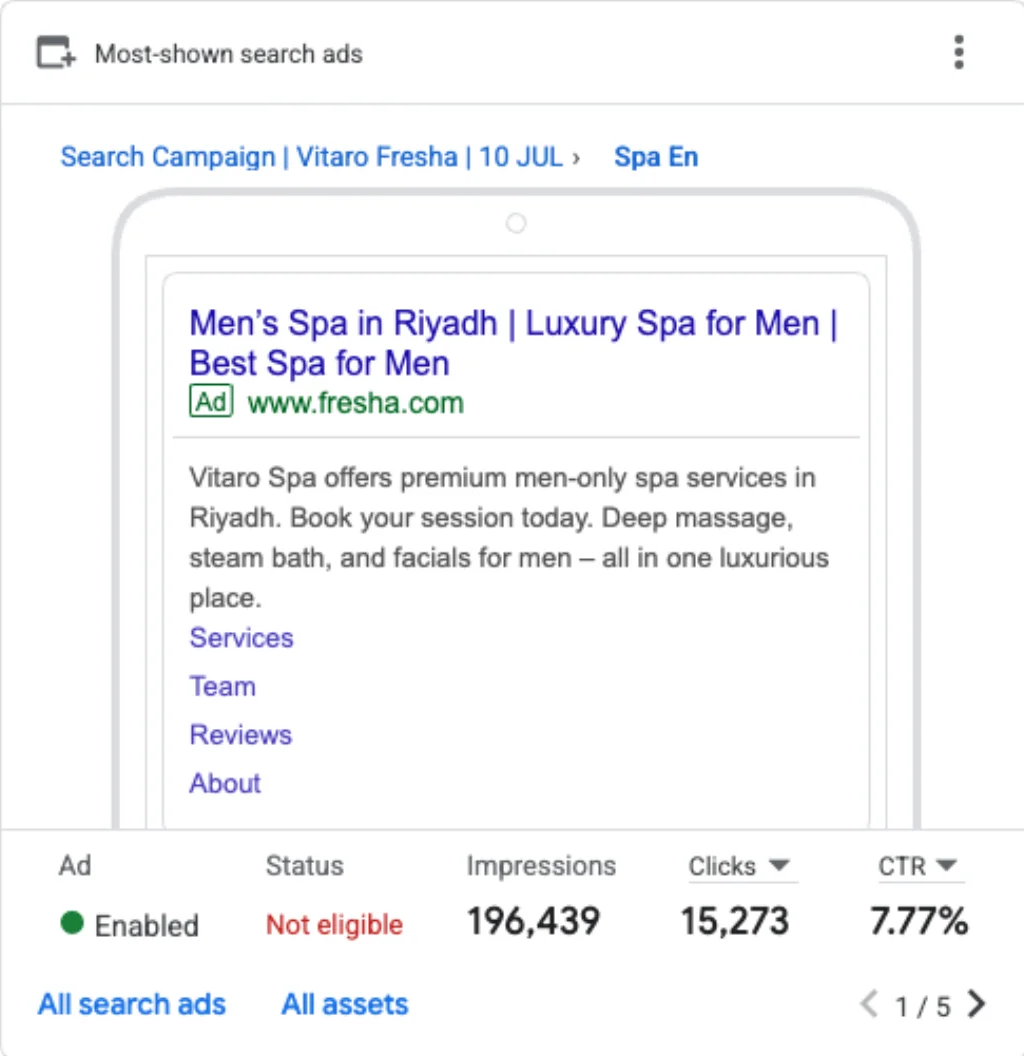Open All assets
Screen dimensions: 1024x1056
345,1004
